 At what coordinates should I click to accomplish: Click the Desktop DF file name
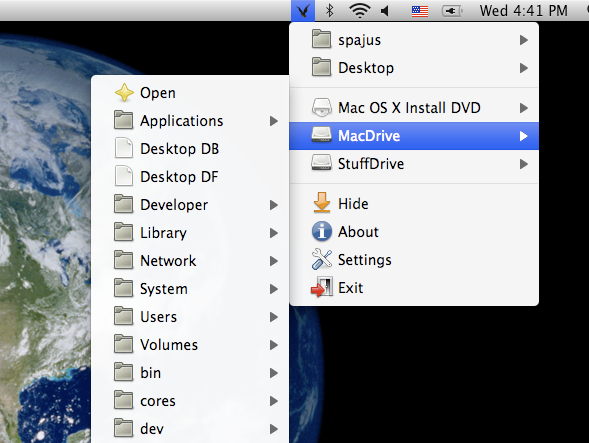[x=179, y=177]
